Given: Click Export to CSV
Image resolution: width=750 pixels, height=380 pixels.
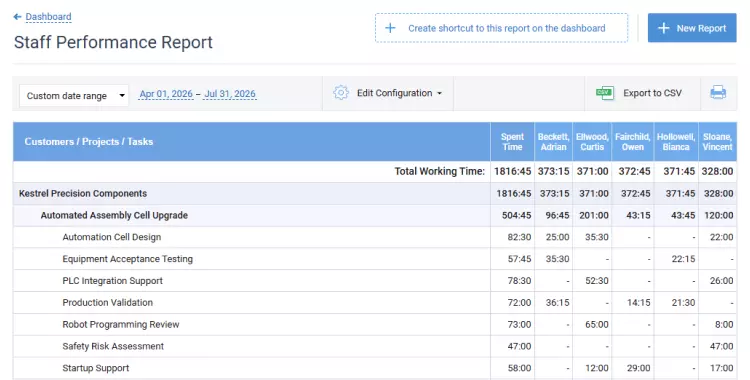Looking at the screenshot, I should [652, 93].
